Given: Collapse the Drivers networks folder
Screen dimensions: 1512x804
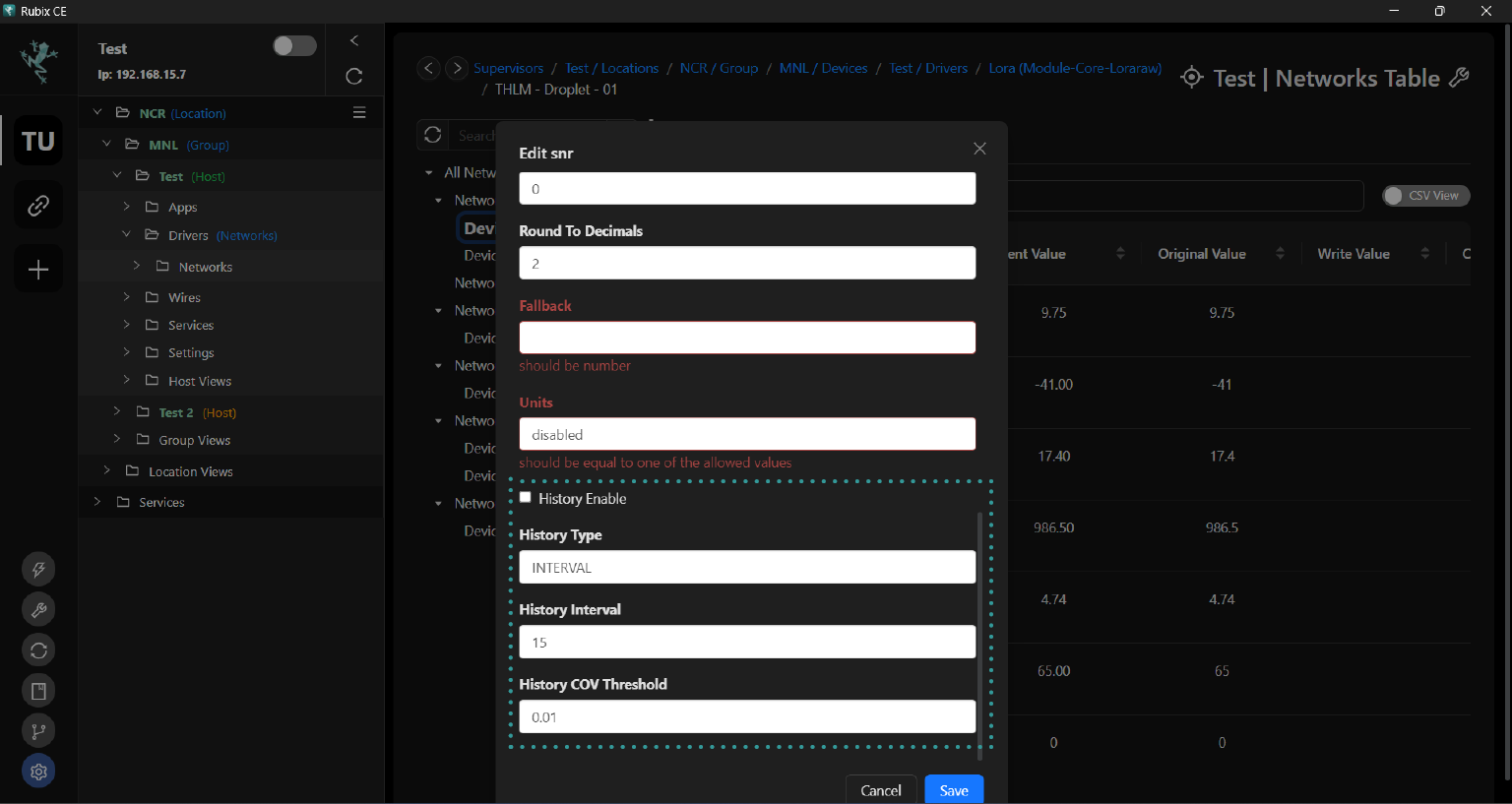Looking at the screenshot, I should 126,234.
